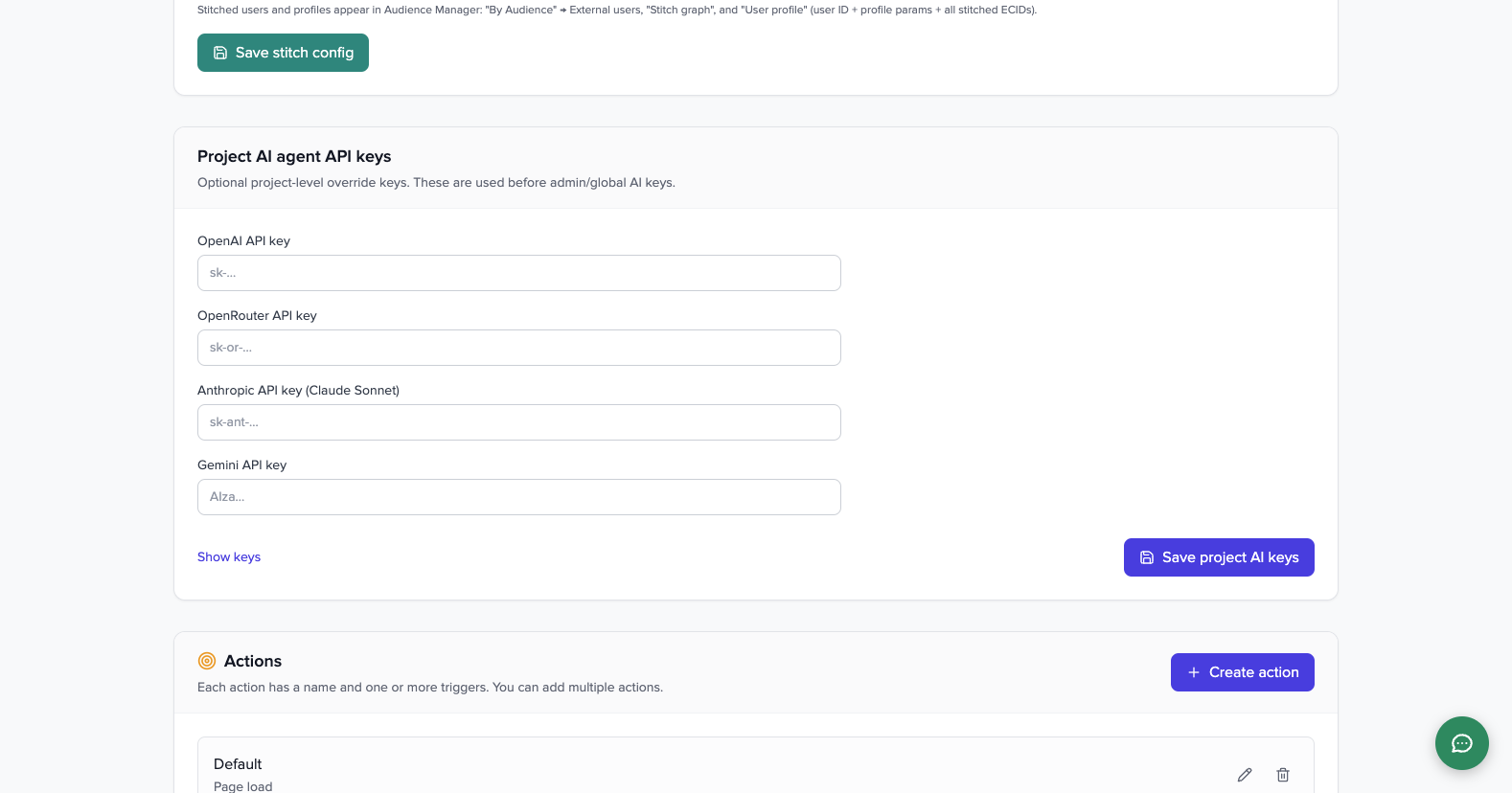Focus the OpenAI API key field
The height and width of the screenshot is (793, 1512).
(x=518, y=273)
